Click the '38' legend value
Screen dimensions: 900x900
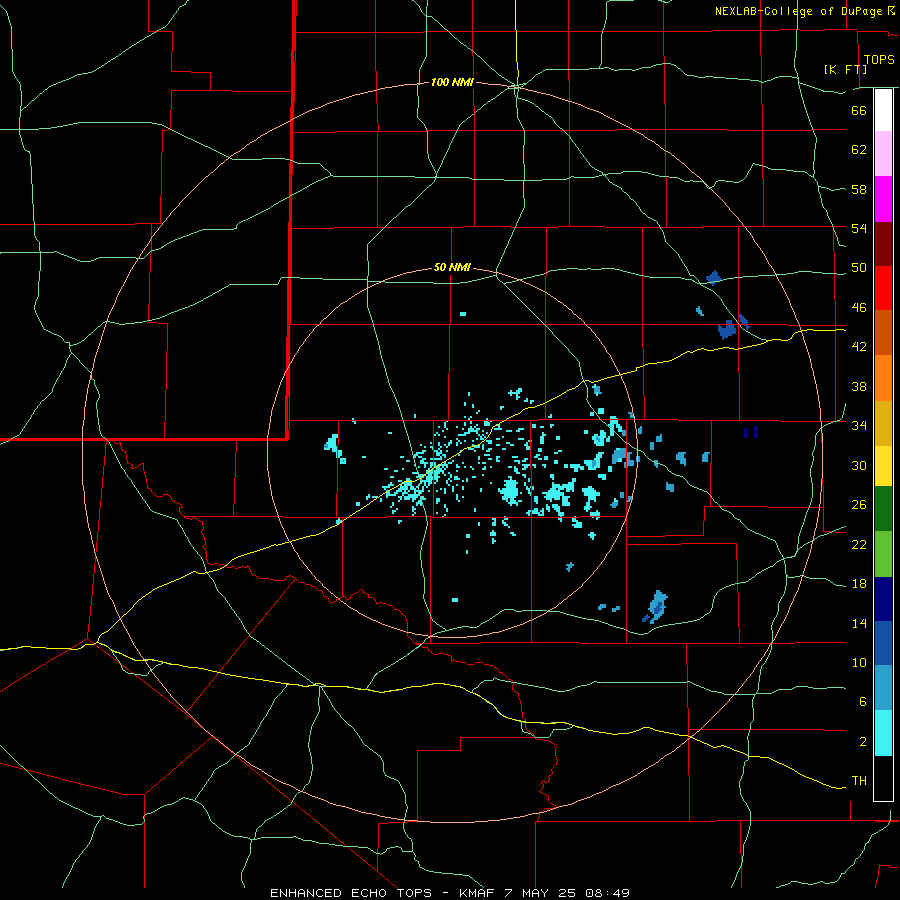pos(859,386)
